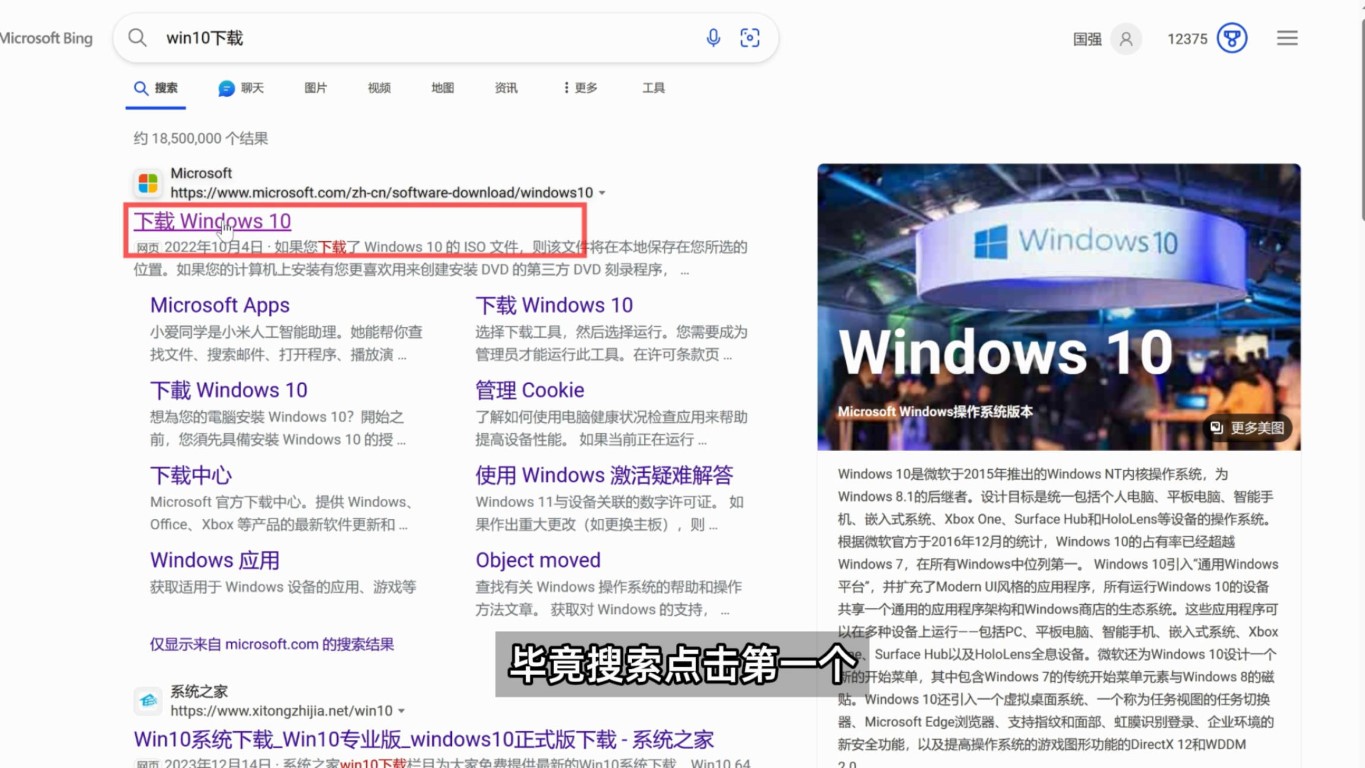Open the Microsoft Apps sublink
The height and width of the screenshot is (768, 1365).
(x=220, y=306)
